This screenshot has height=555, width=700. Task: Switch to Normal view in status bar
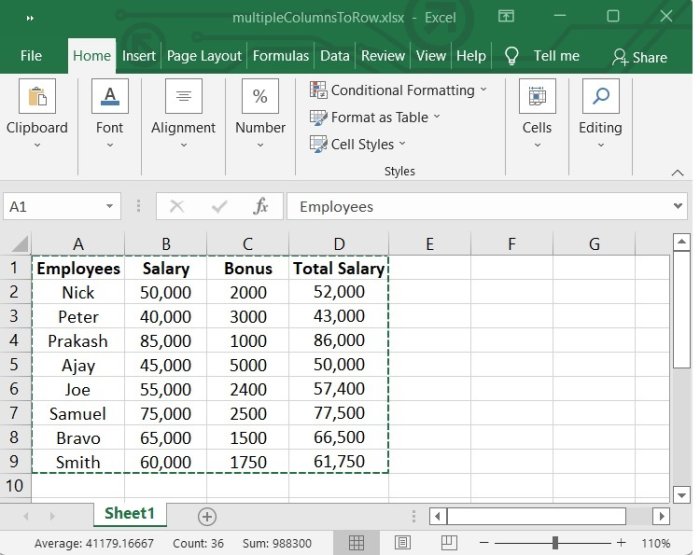click(x=356, y=543)
